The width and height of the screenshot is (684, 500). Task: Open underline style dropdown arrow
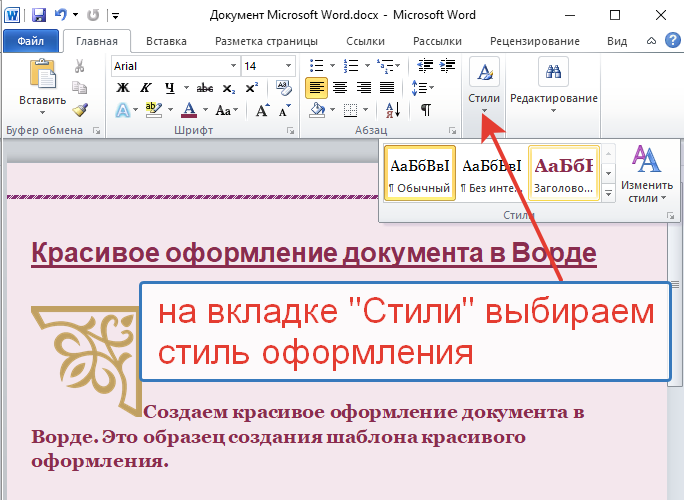186,88
